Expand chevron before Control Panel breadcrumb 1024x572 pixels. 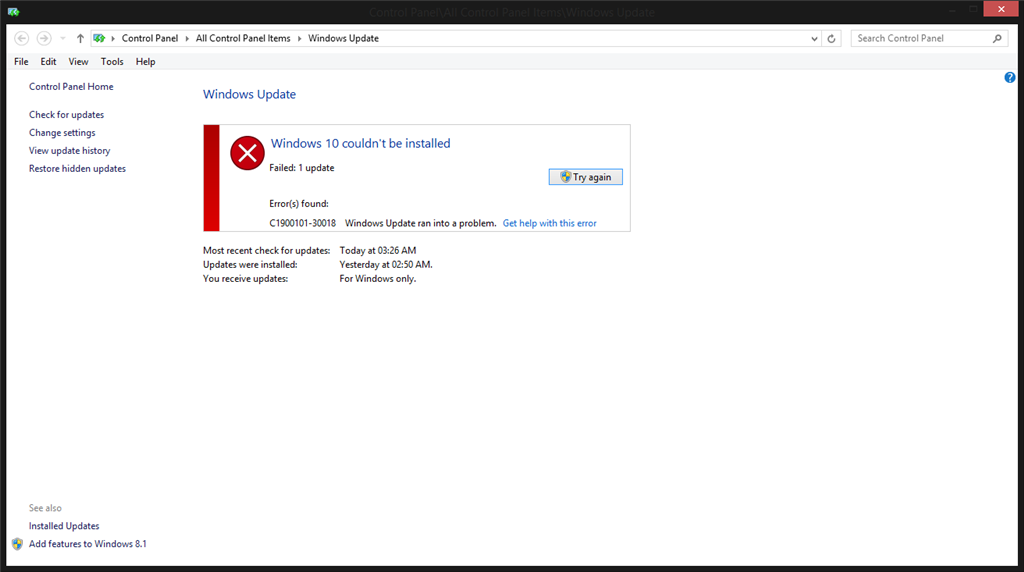(113, 39)
